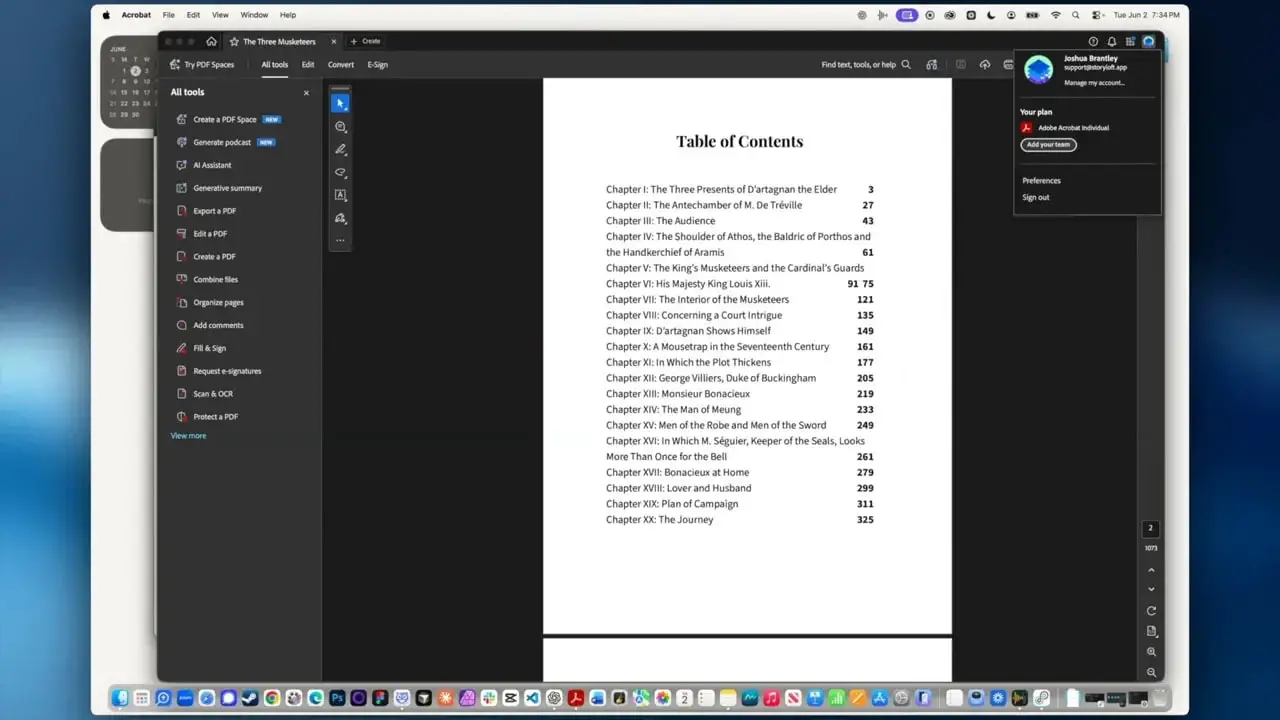Open Organize pages tool
The image size is (1280, 720).
tap(210, 302)
